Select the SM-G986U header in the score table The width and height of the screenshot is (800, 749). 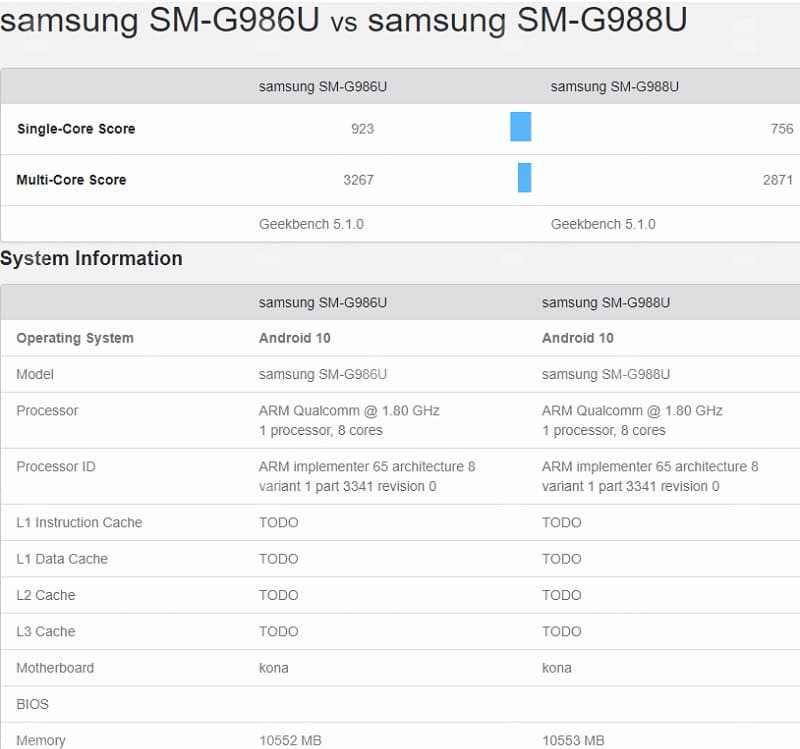(322, 87)
